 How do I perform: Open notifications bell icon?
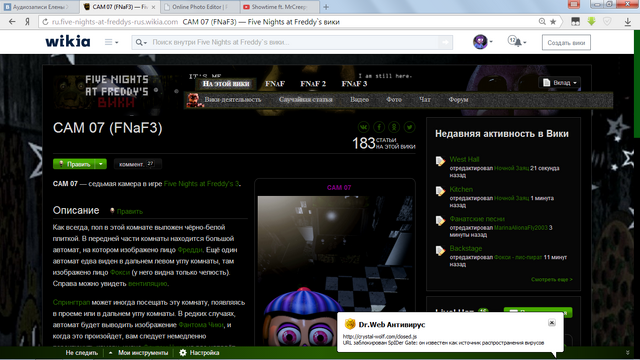517,42
